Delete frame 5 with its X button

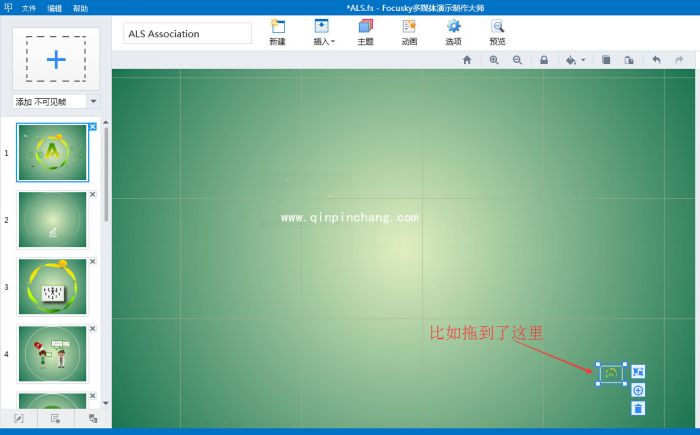click(x=92, y=396)
